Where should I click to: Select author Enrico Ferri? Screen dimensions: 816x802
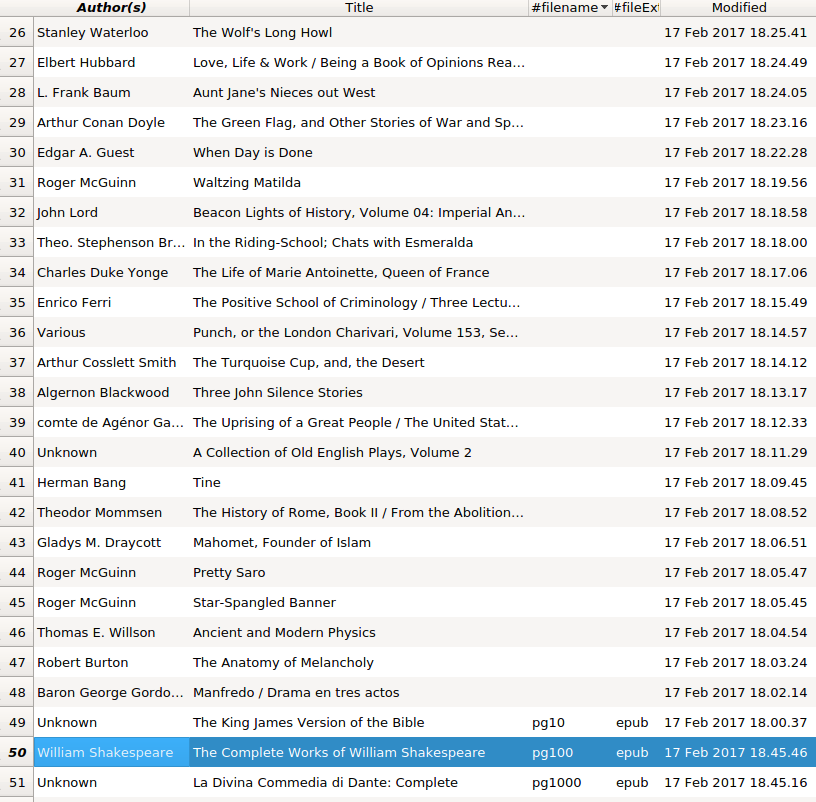tap(74, 303)
